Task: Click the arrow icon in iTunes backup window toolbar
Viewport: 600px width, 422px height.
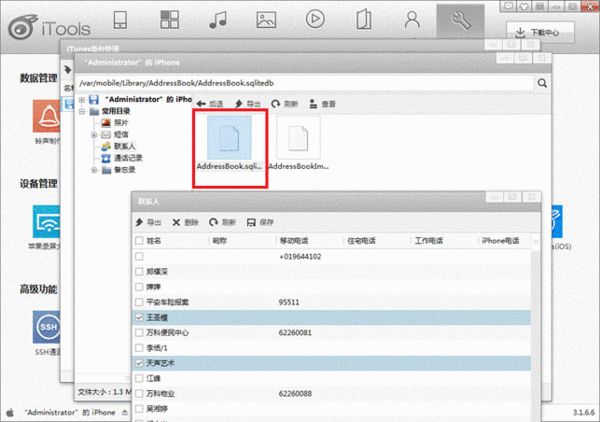Action: pyautogui.click(x=68, y=70)
